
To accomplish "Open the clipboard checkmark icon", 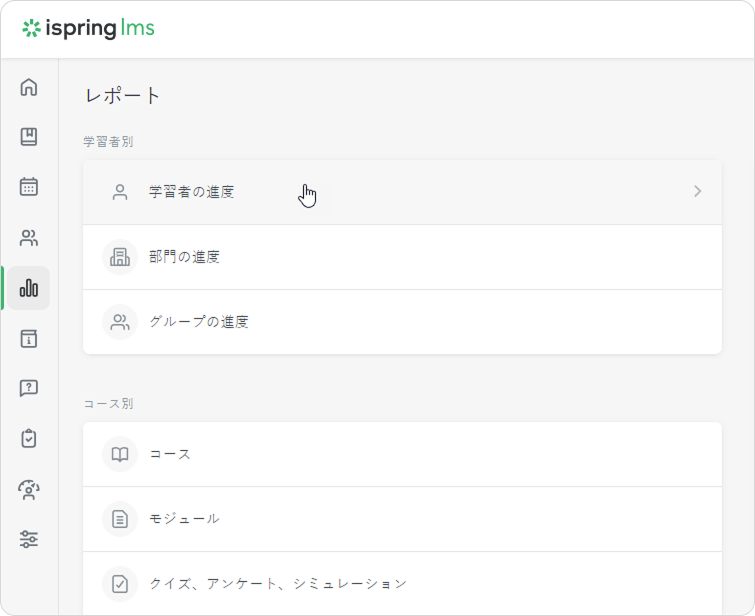I will tap(29, 438).
